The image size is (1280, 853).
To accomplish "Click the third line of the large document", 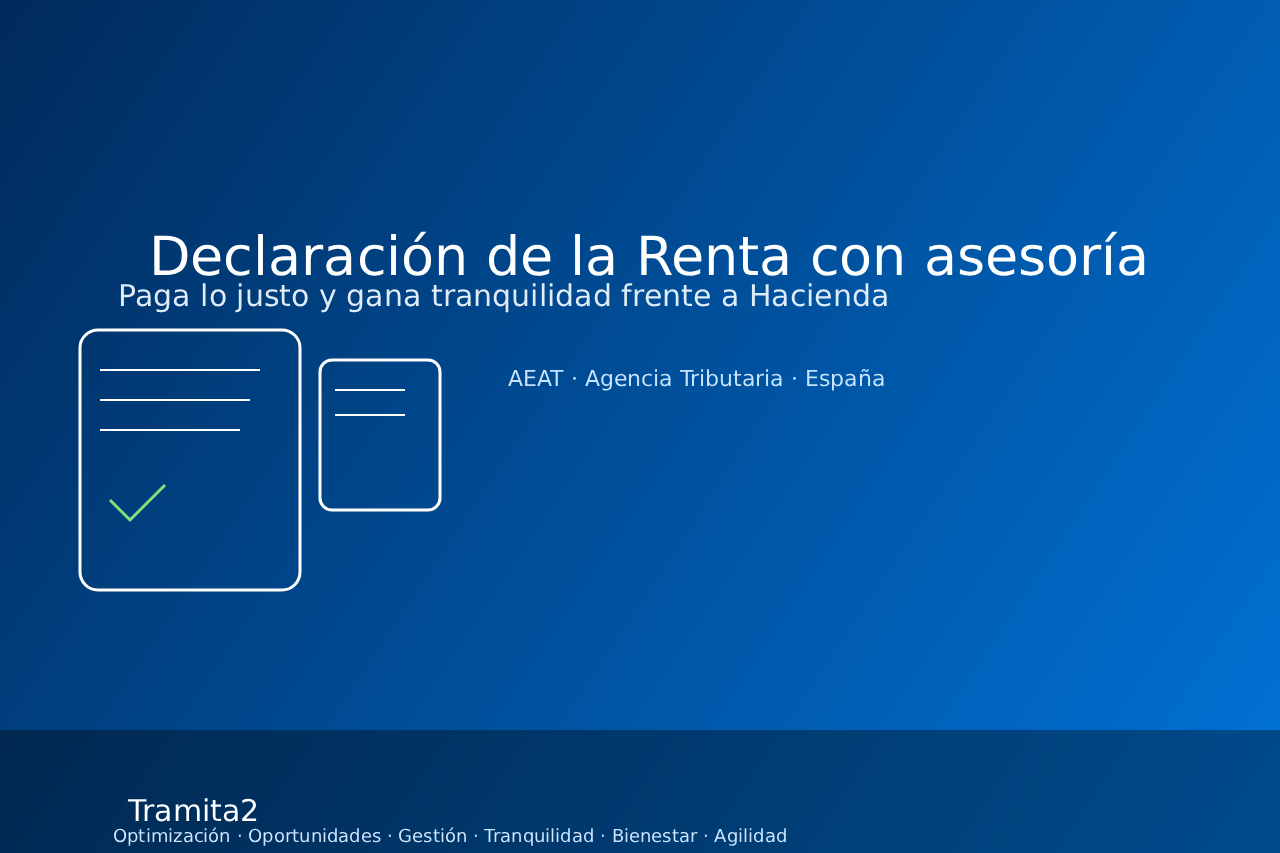I will click(x=170, y=428).
